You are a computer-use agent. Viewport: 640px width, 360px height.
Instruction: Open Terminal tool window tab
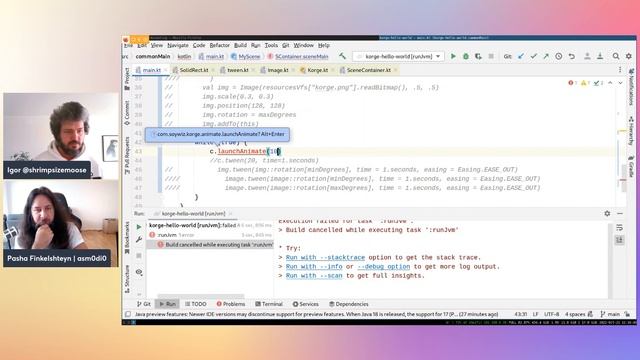click(x=269, y=304)
